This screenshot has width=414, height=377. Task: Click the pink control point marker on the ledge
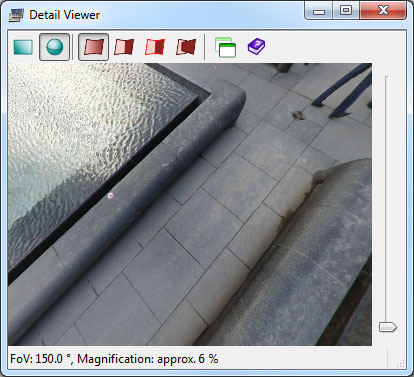pos(111,195)
